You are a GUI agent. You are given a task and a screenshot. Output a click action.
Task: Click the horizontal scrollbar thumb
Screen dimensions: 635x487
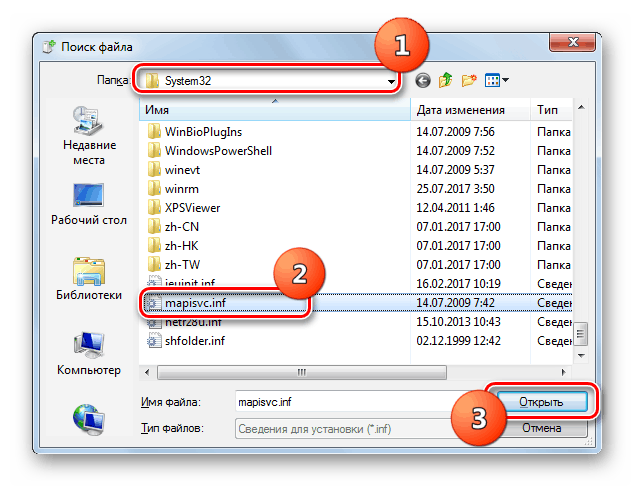302,372
